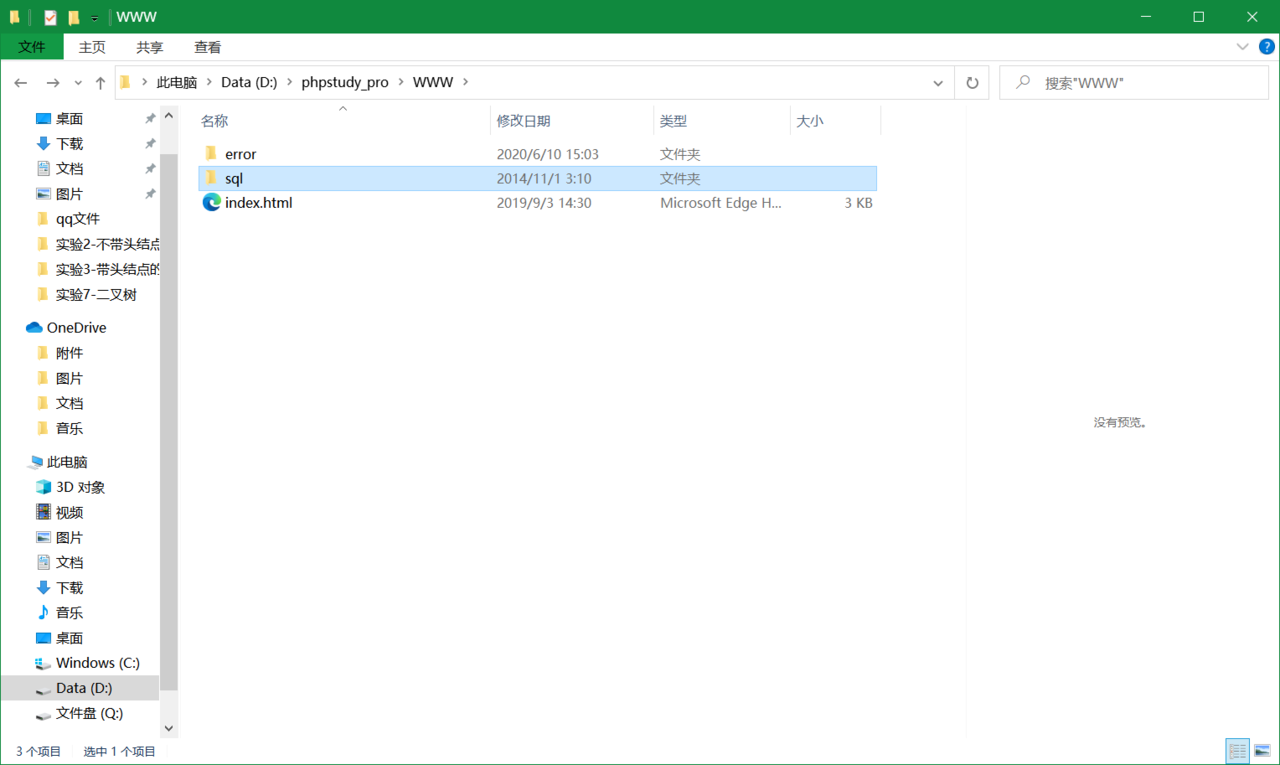Go up one folder level arrow
This screenshot has width=1280, height=765.
click(x=100, y=83)
